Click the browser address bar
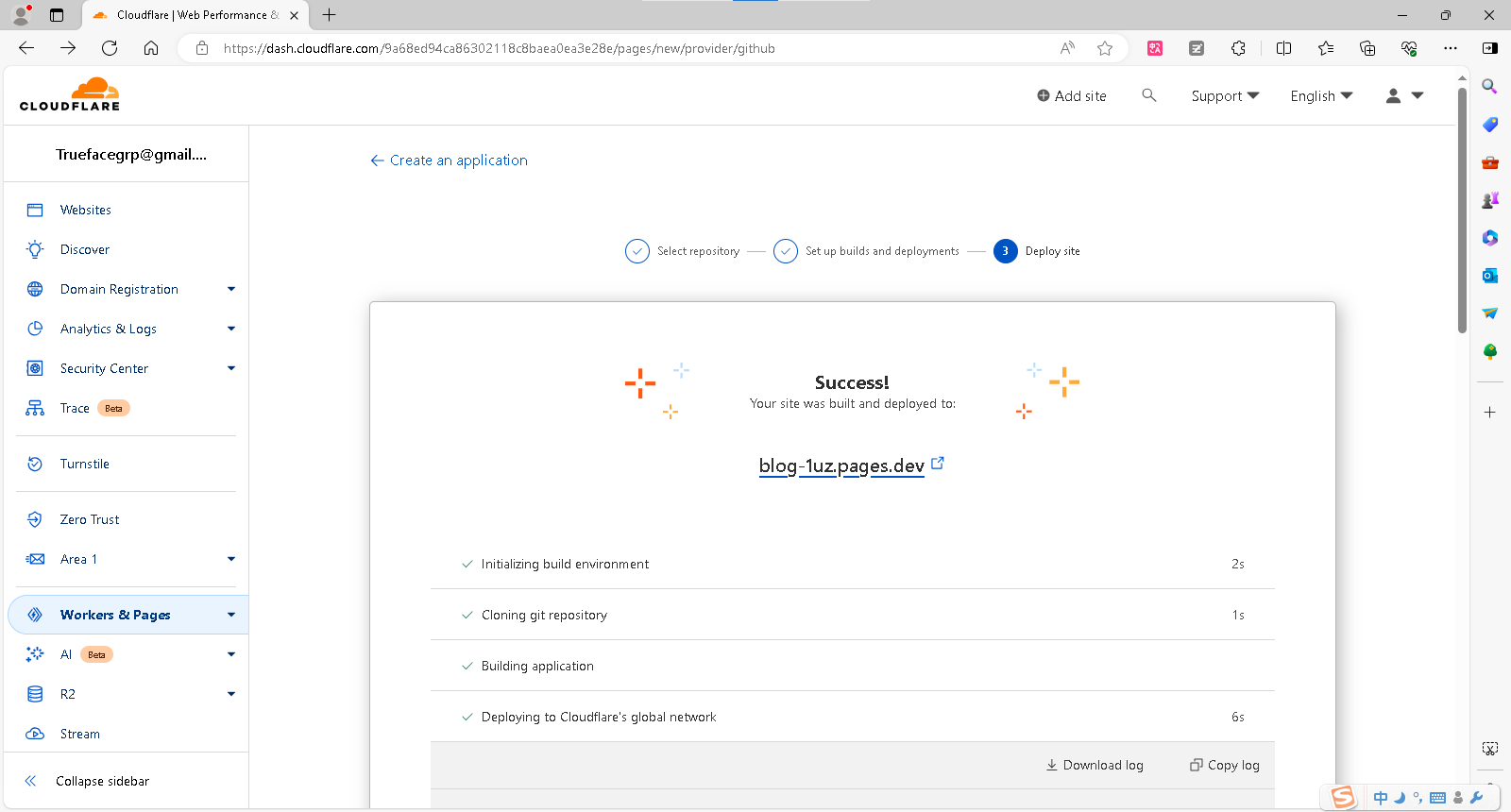 623,48
